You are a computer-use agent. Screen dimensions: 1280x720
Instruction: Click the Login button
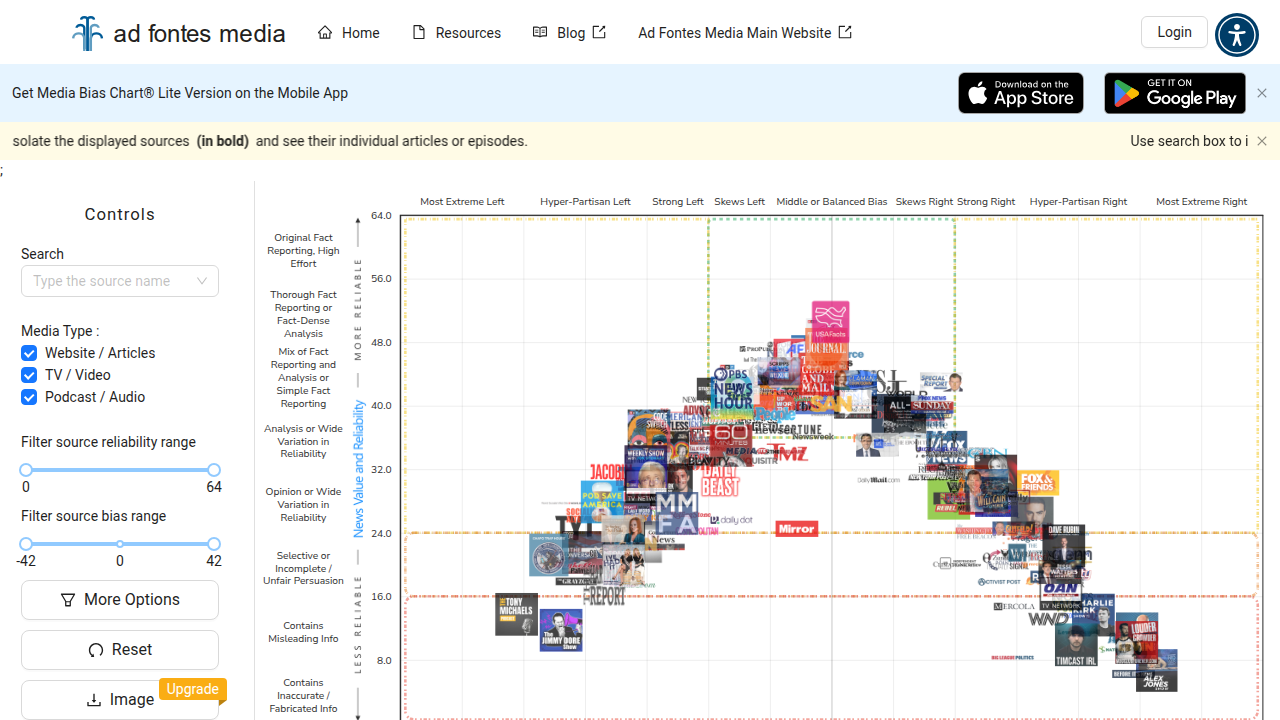(x=1174, y=32)
